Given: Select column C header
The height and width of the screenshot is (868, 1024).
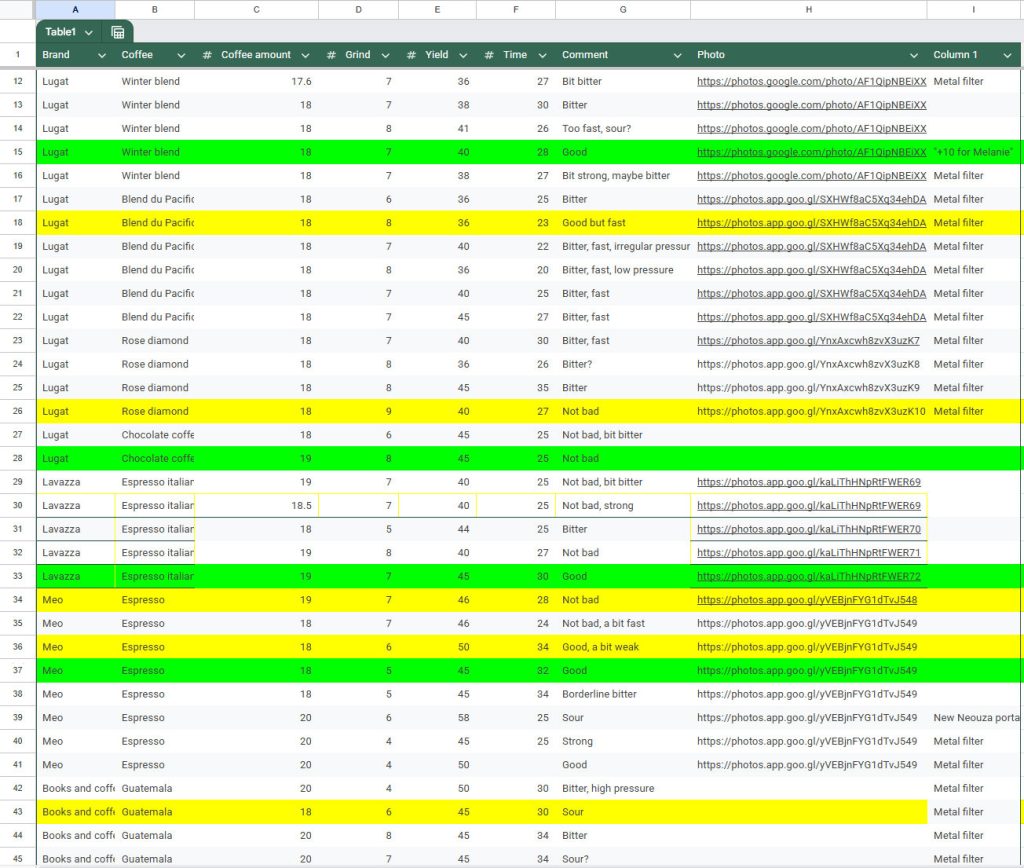Looking at the screenshot, I should coord(256,9).
